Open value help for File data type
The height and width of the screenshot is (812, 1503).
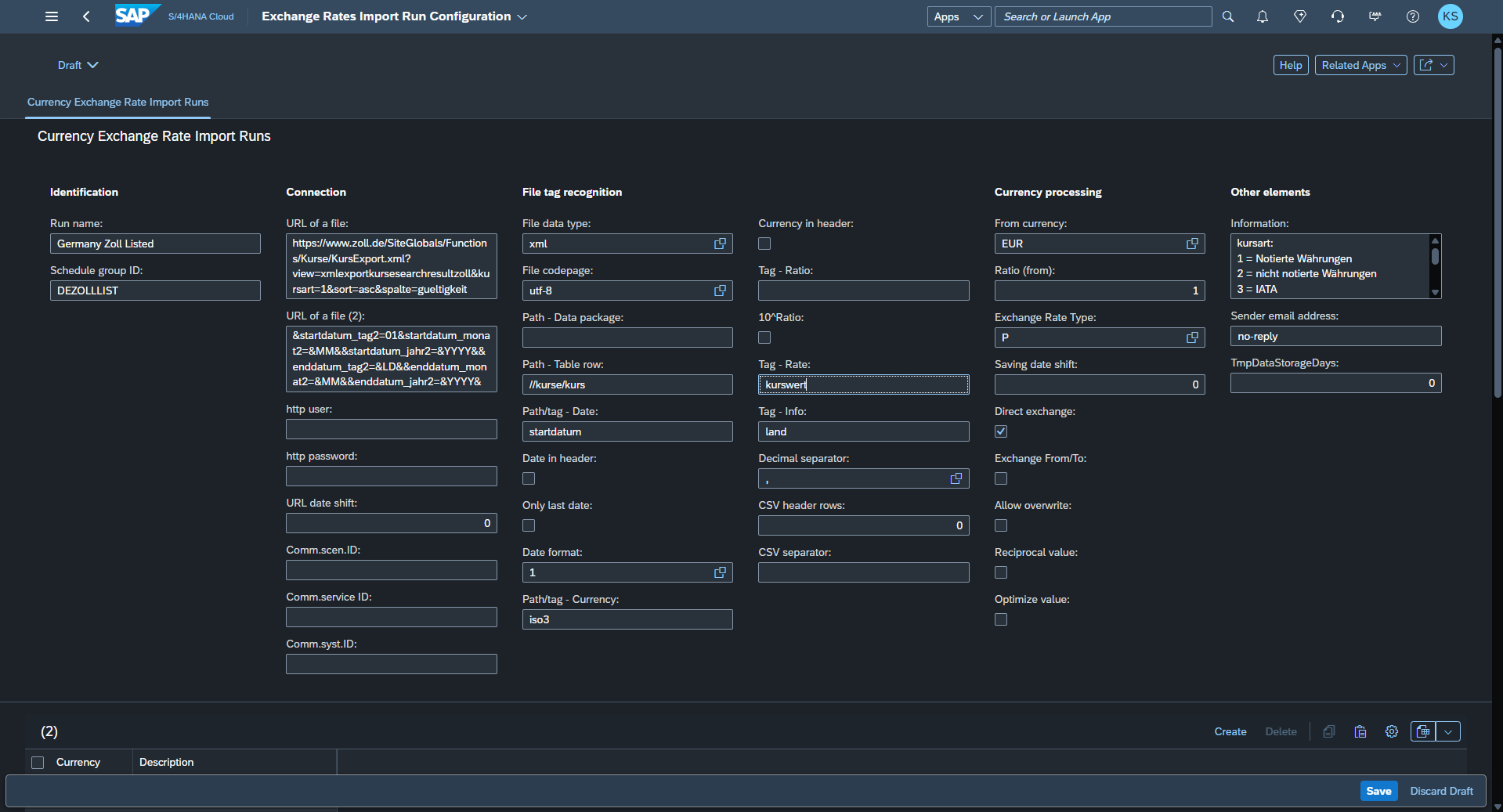(x=720, y=244)
